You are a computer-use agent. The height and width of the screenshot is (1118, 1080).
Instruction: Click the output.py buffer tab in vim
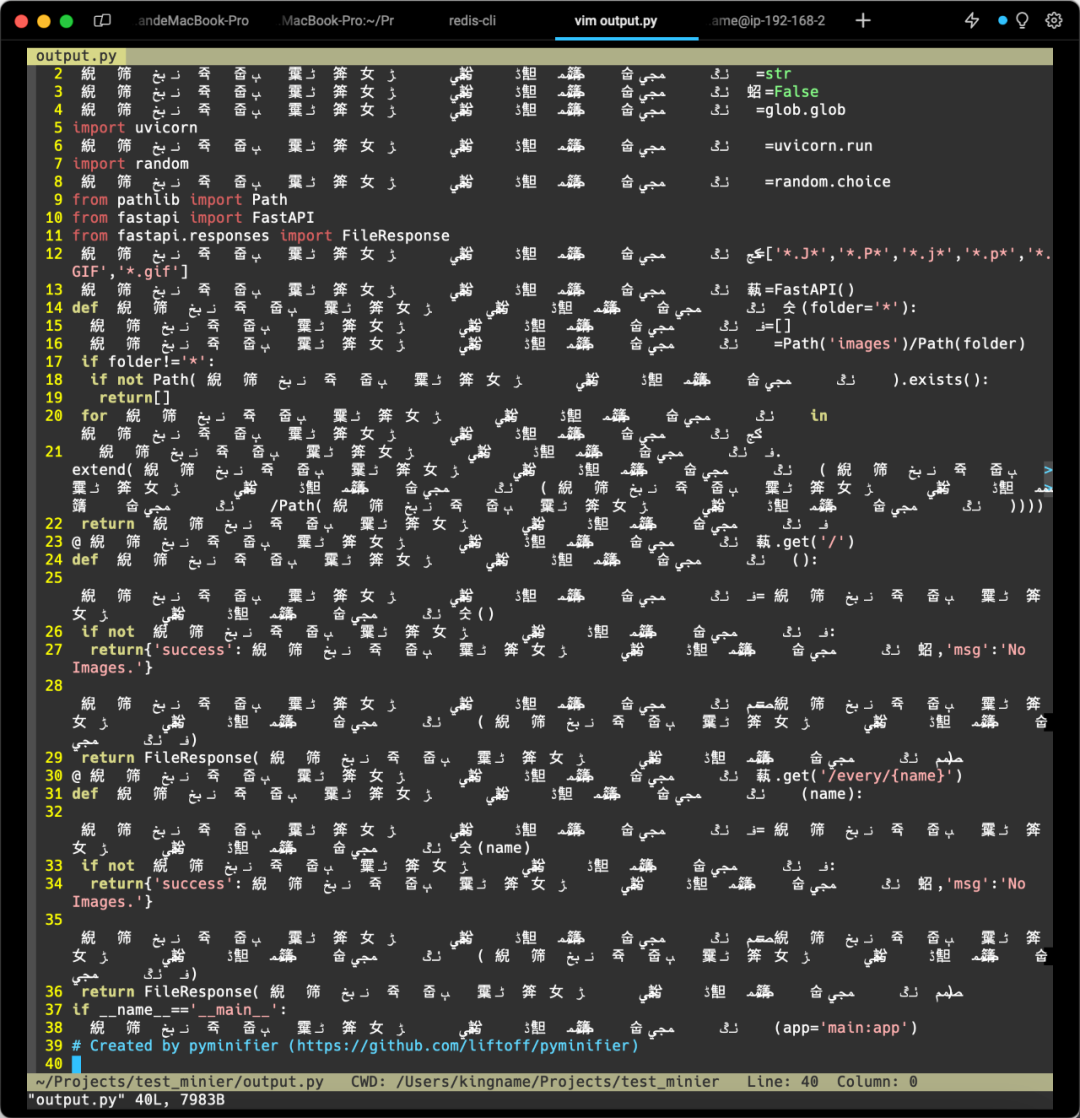click(x=76, y=56)
